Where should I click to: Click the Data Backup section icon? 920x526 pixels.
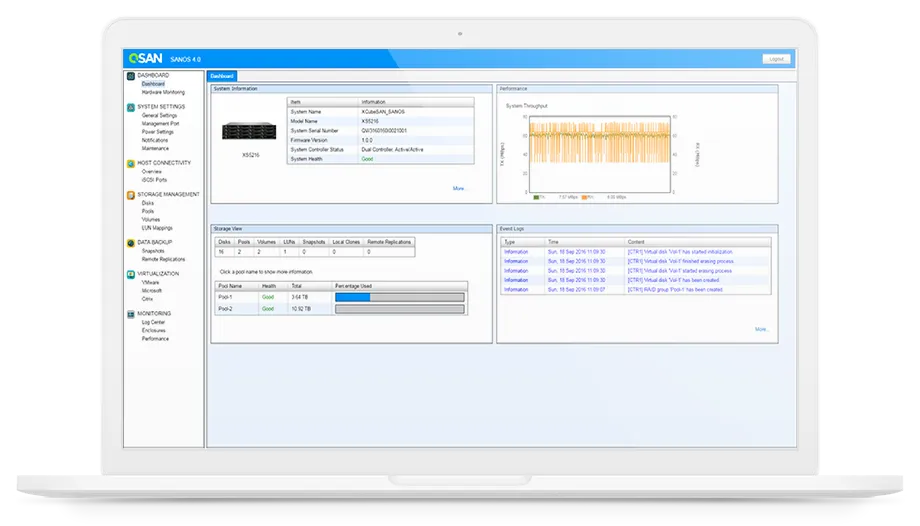[x=131, y=242]
